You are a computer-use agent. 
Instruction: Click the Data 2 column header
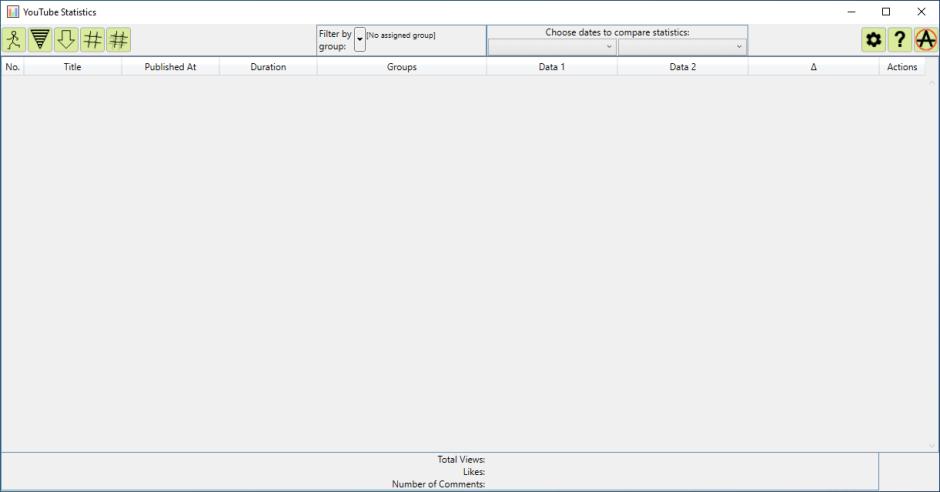683,67
